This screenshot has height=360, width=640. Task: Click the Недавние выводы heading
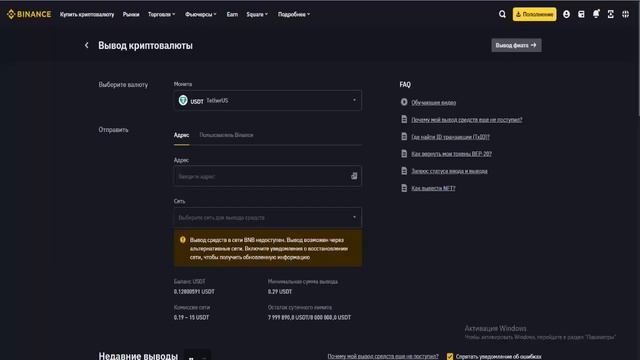point(138,356)
